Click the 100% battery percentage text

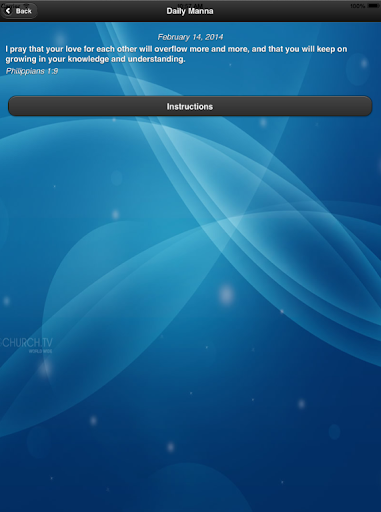(x=358, y=6)
